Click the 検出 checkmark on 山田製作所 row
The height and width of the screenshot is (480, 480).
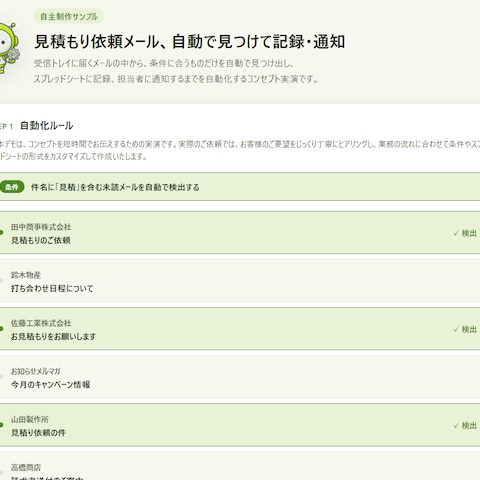pos(465,426)
